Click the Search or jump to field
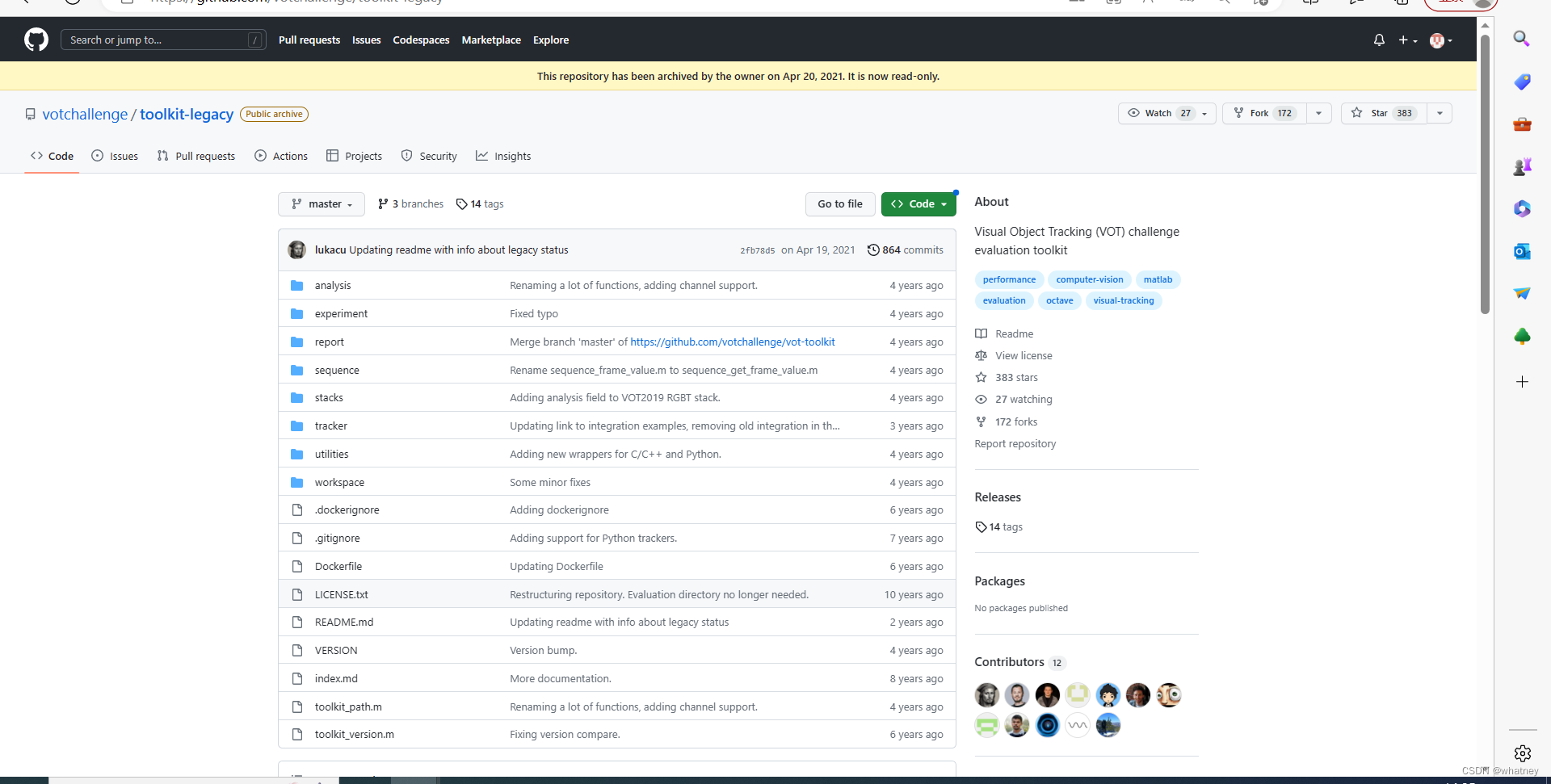This screenshot has height=784, width=1551. (x=163, y=40)
